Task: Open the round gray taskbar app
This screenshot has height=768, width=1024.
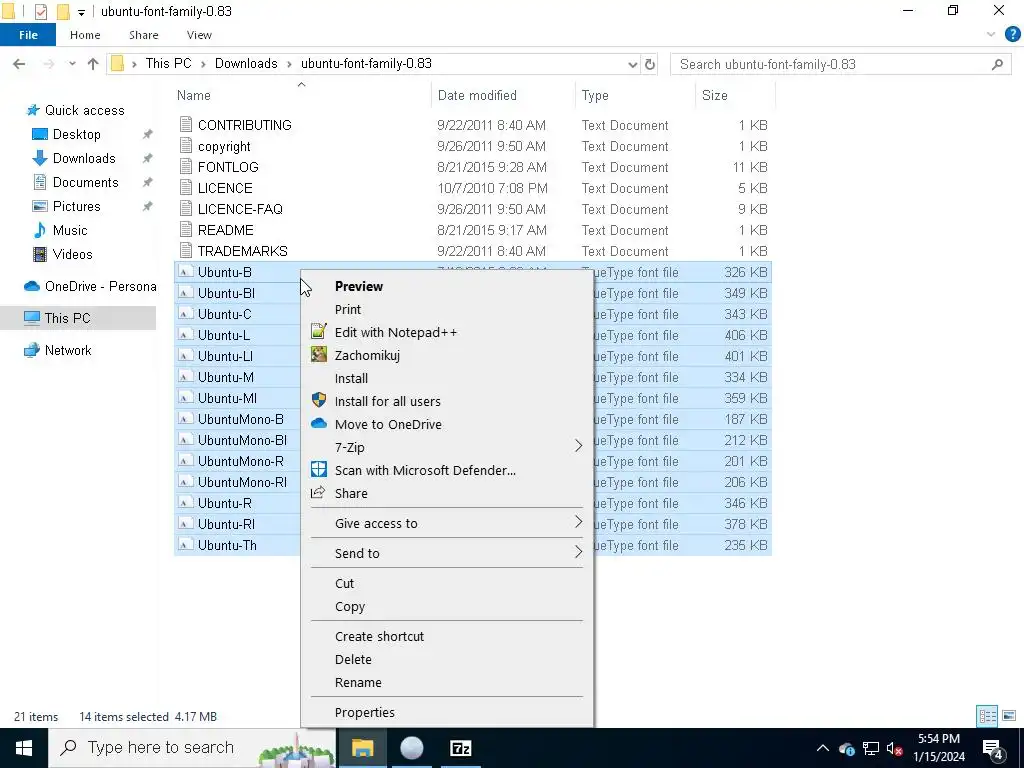Action: [411, 748]
